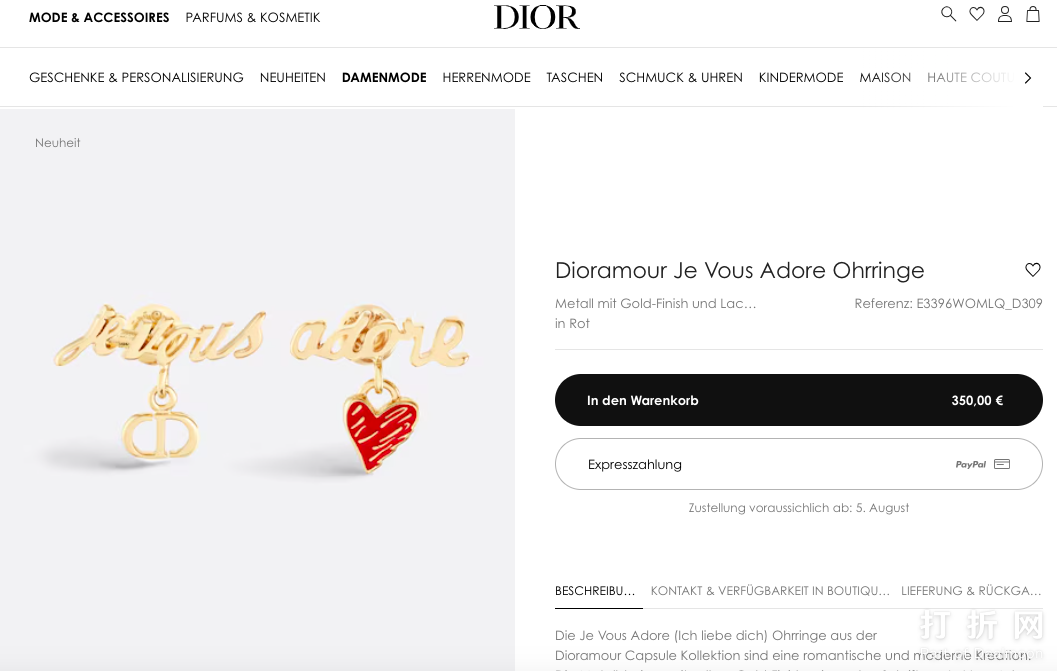Open Schmuck & Uhren category
The width and height of the screenshot is (1057, 671).
[x=681, y=78]
